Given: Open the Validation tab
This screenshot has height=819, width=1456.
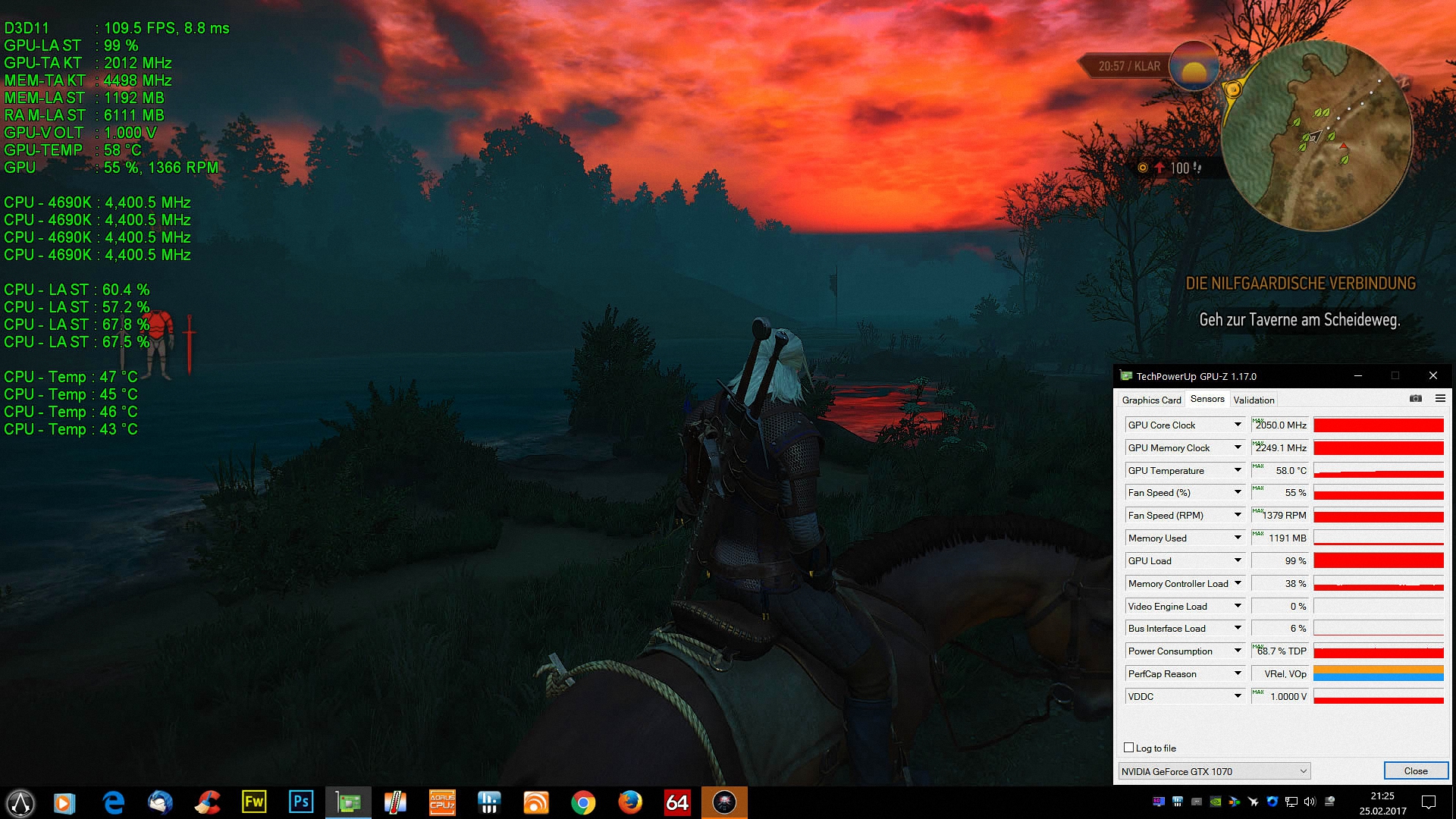Looking at the screenshot, I should point(1254,400).
